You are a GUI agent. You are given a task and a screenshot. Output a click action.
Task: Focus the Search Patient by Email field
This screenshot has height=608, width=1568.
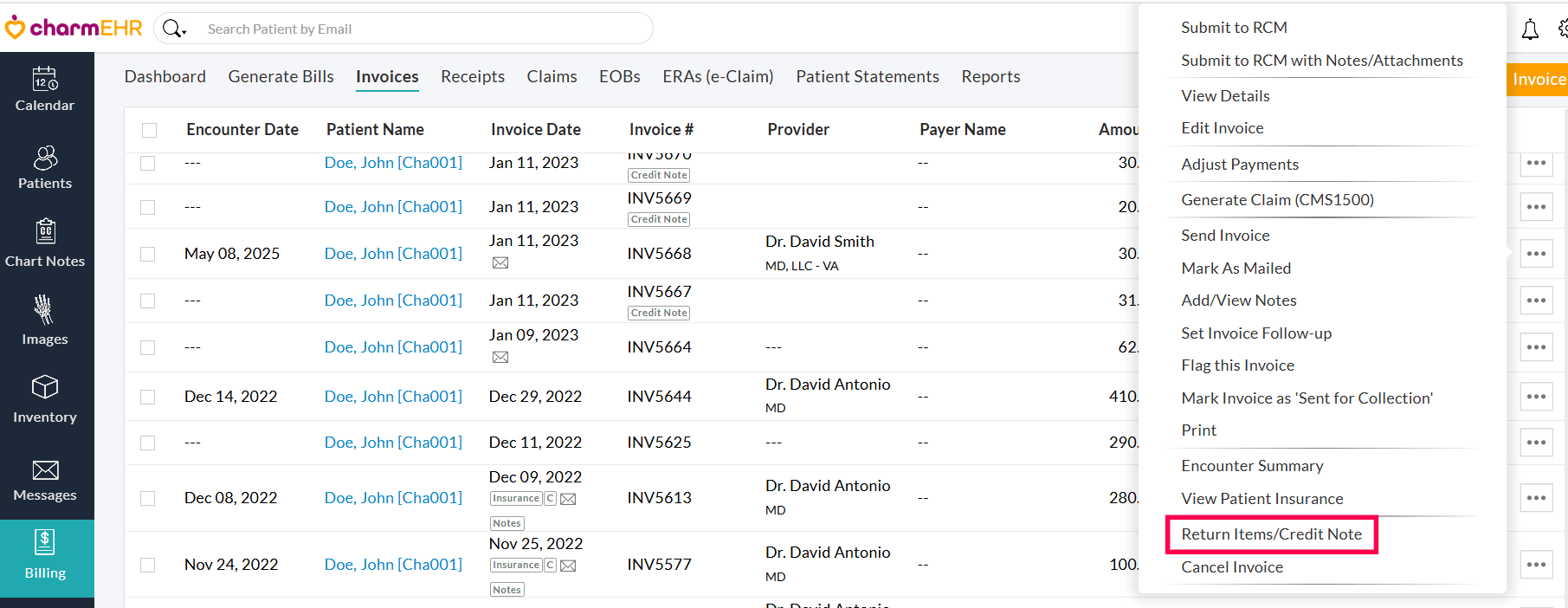click(x=424, y=29)
